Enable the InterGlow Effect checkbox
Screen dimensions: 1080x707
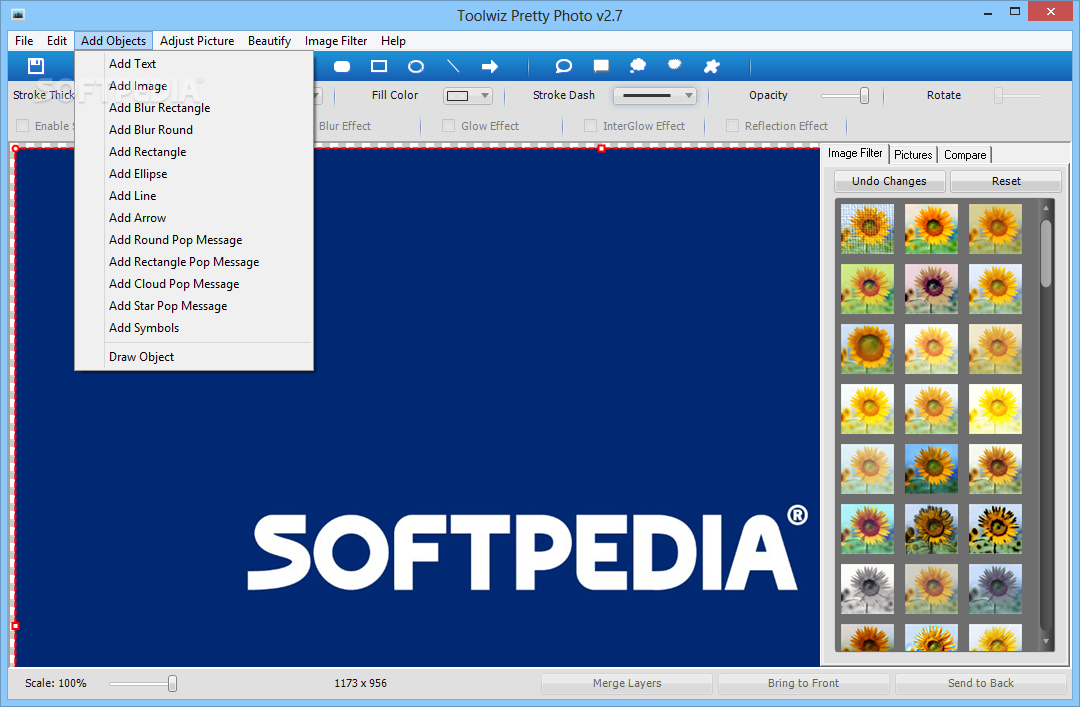click(x=590, y=125)
